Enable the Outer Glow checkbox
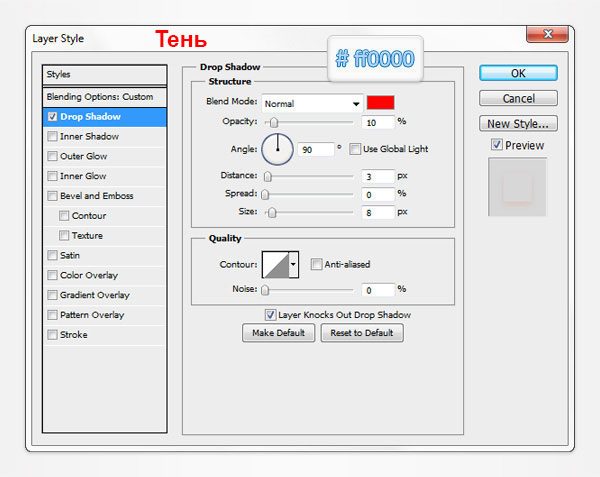This screenshot has width=600, height=477. click(52, 156)
